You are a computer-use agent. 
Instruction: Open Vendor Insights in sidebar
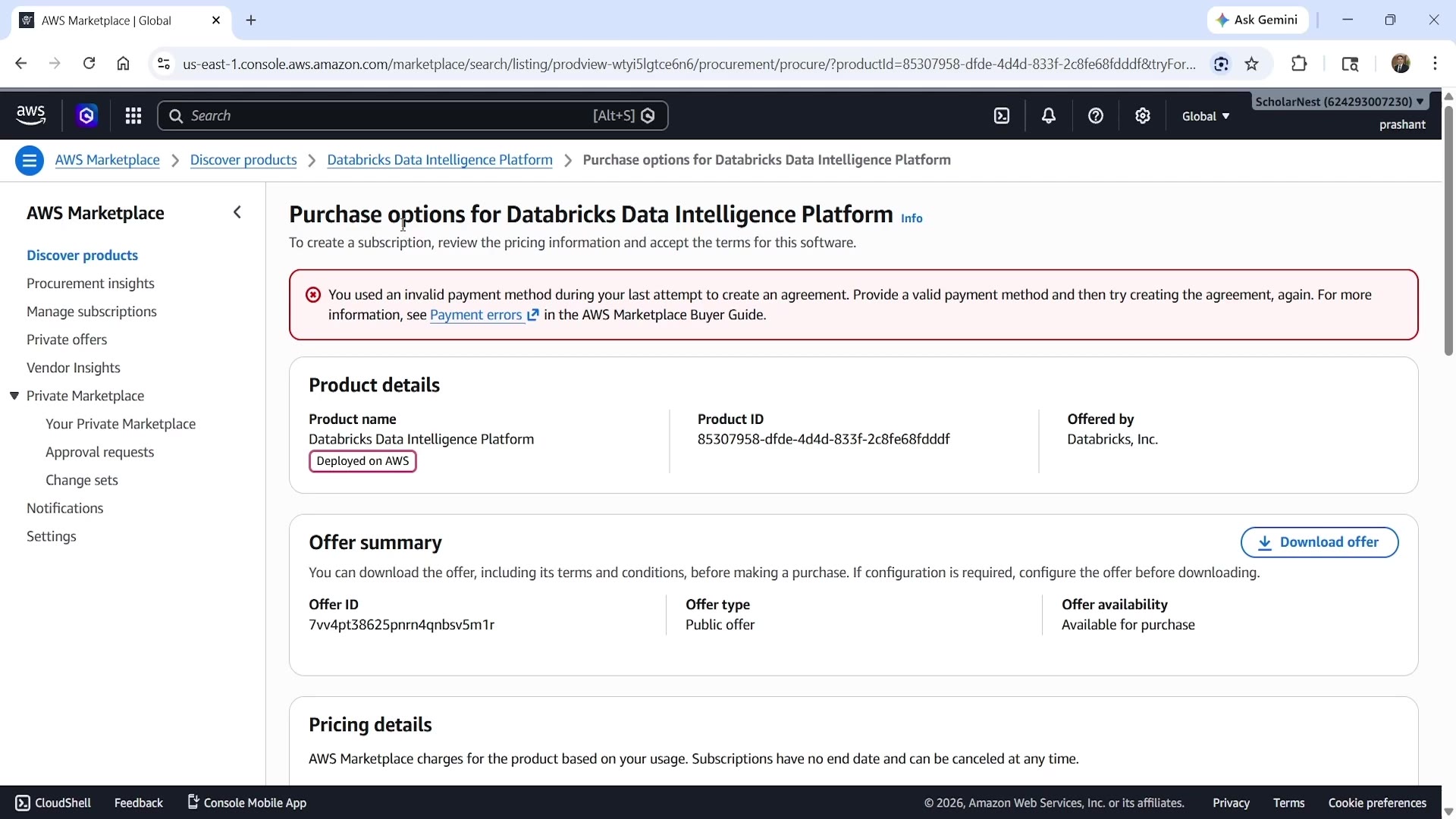(74, 368)
